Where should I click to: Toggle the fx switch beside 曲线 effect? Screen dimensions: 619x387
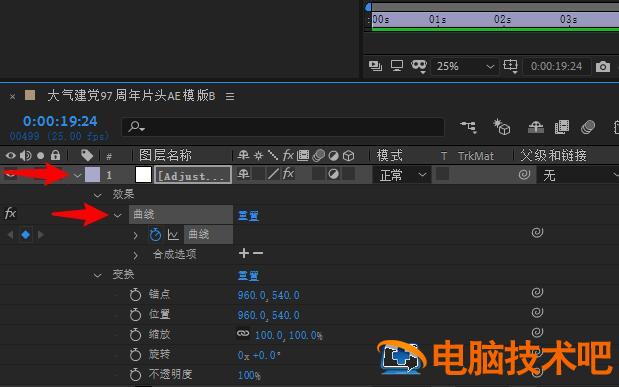10,214
